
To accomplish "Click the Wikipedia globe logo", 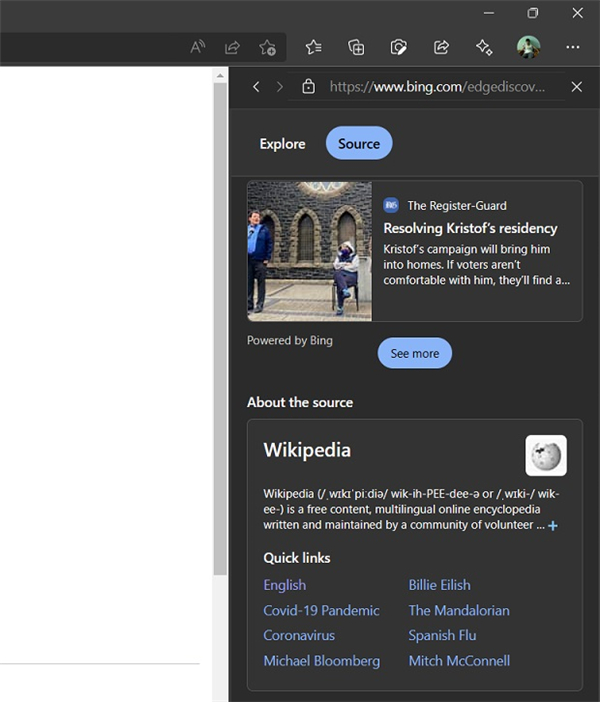I will pyautogui.click(x=546, y=455).
